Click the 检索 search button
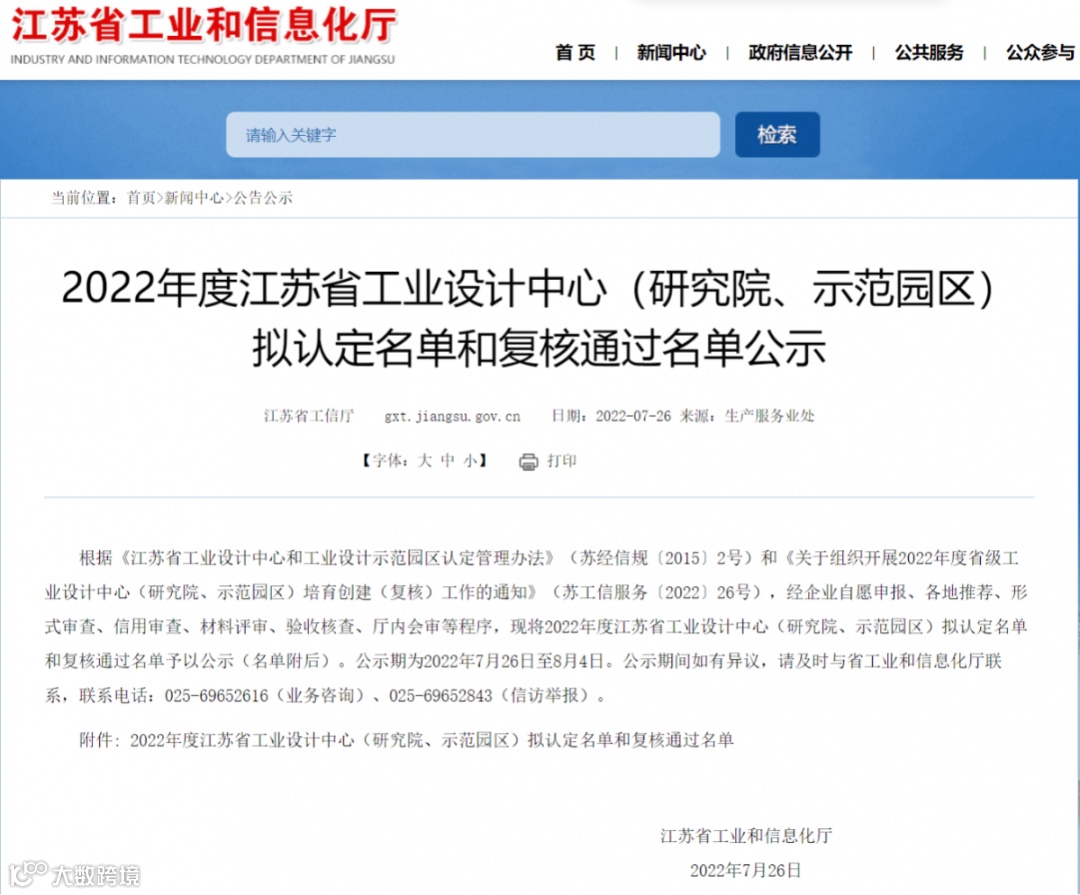The image size is (1080, 895). click(x=777, y=134)
